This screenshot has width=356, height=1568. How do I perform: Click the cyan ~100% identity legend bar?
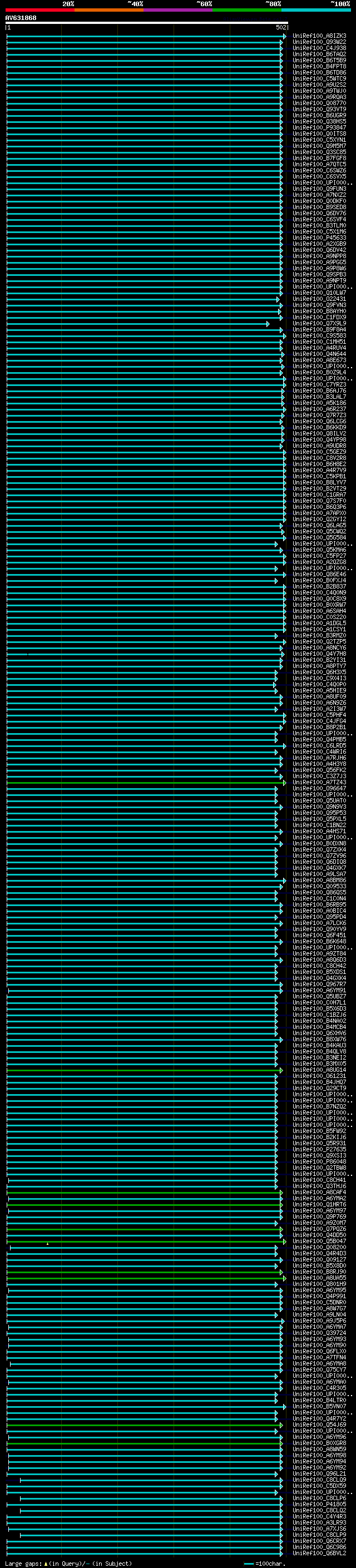pos(316,10)
